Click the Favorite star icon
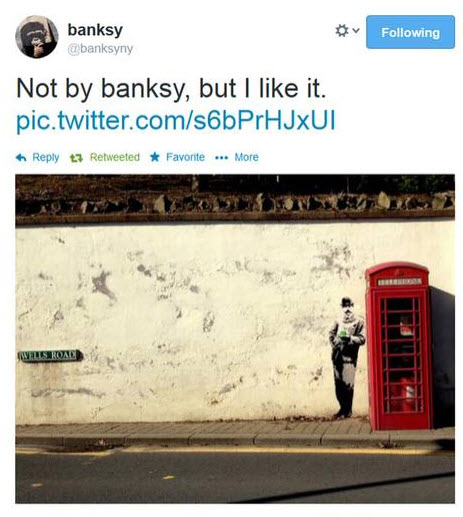Viewport: 463px width, 517px height. pos(155,157)
